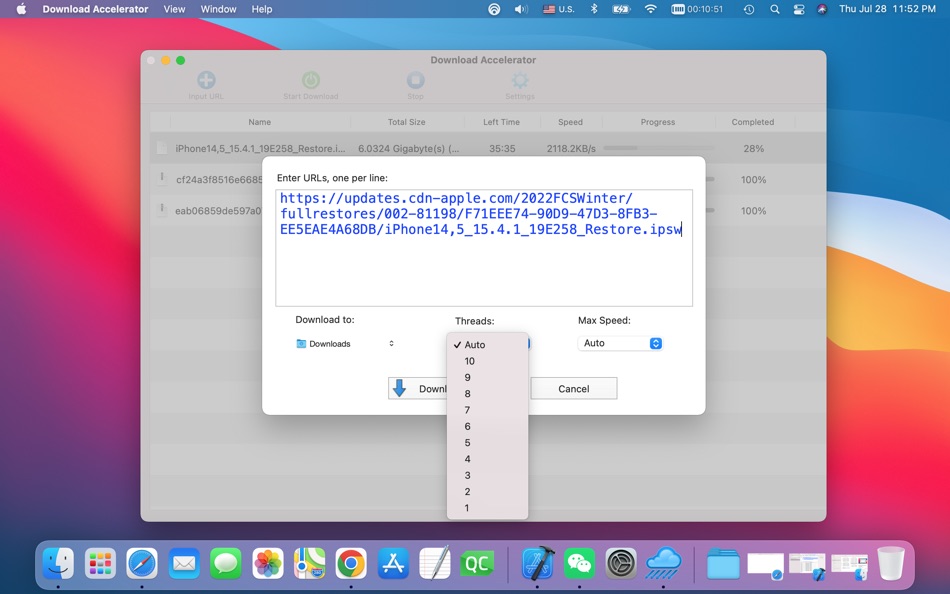Open TextEdit notepad icon in the dock
Viewport: 950px width, 594px height.
pos(435,564)
